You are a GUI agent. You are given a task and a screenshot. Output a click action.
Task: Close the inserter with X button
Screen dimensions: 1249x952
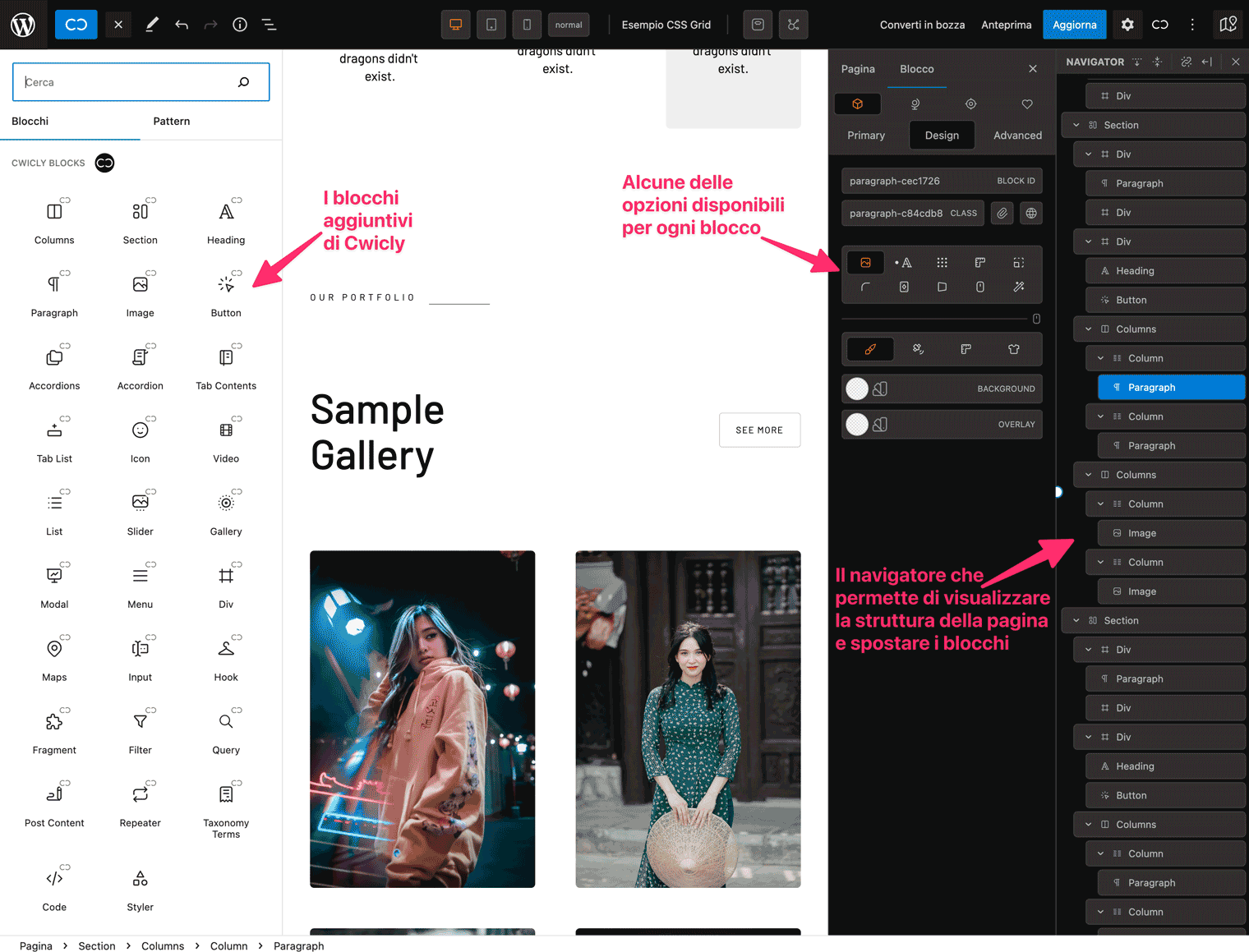(x=118, y=25)
